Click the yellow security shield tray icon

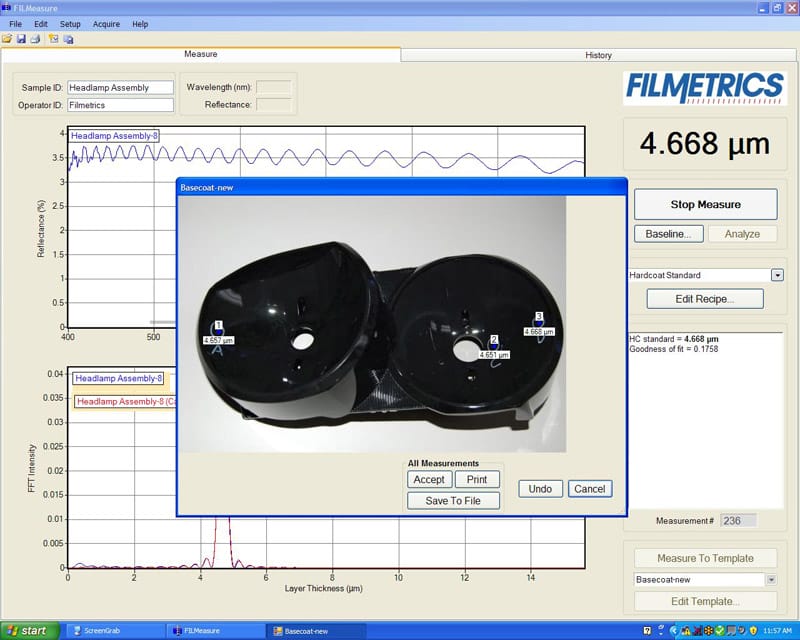[x=752, y=631]
